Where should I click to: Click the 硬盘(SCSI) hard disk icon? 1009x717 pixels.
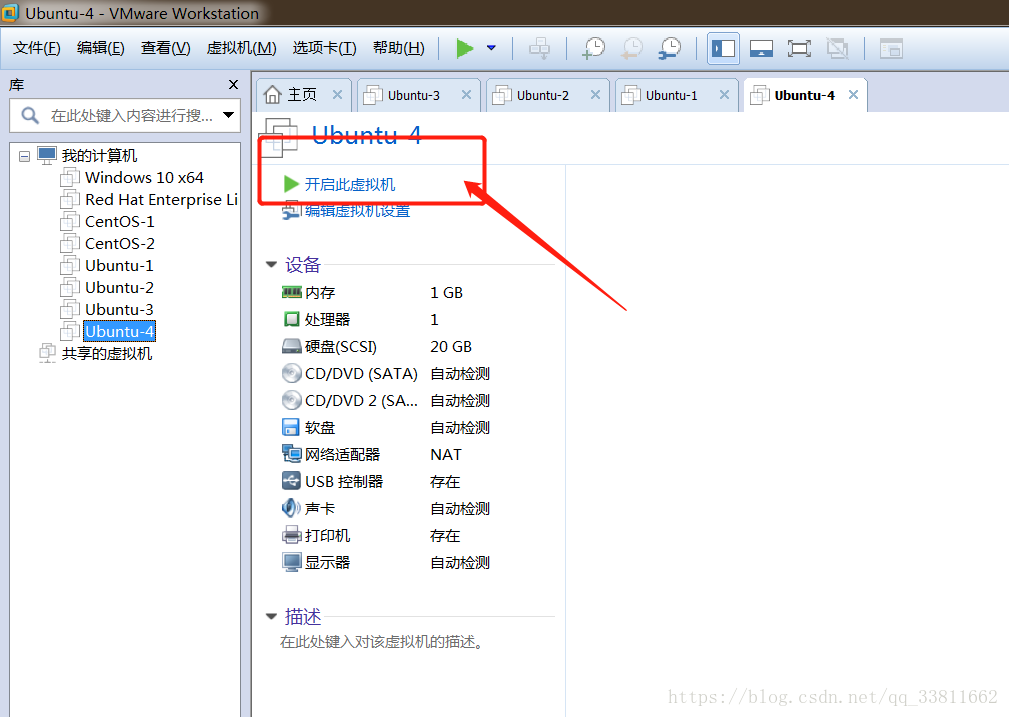(292, 347)
